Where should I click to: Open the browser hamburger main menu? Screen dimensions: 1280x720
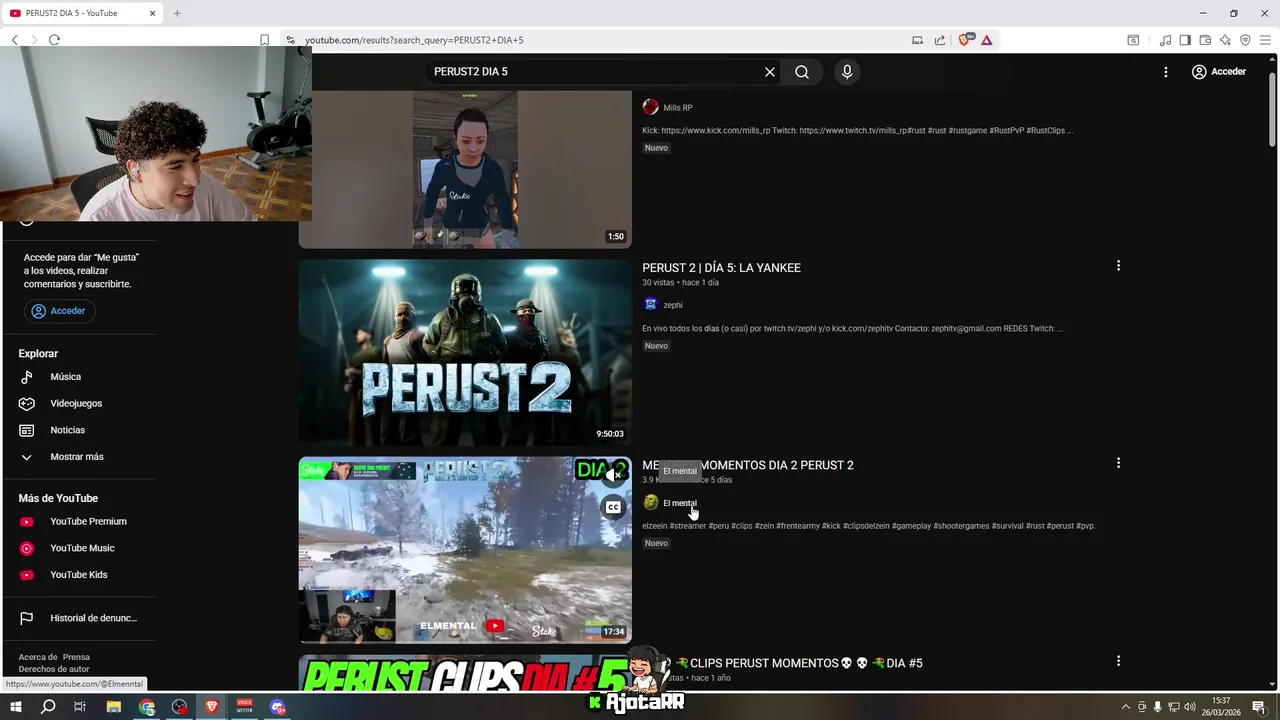(x=1265, y=40)
